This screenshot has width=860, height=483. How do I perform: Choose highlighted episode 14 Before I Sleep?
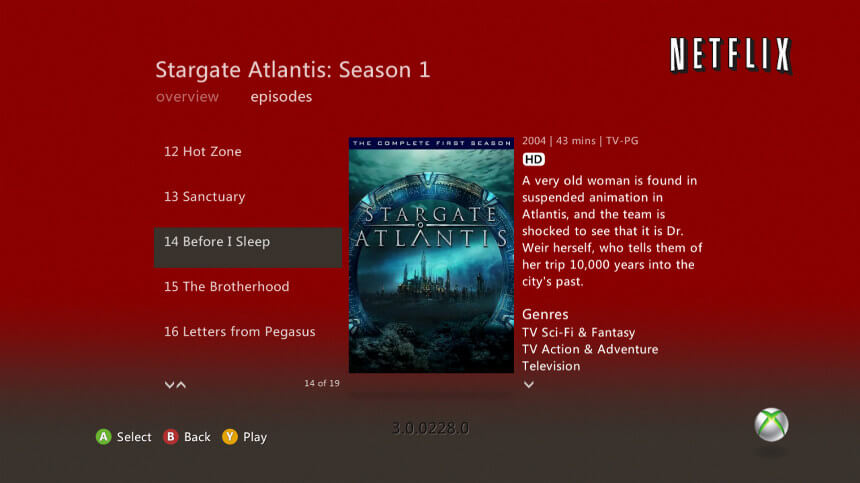pyautogui.click(x=248, y=247)
